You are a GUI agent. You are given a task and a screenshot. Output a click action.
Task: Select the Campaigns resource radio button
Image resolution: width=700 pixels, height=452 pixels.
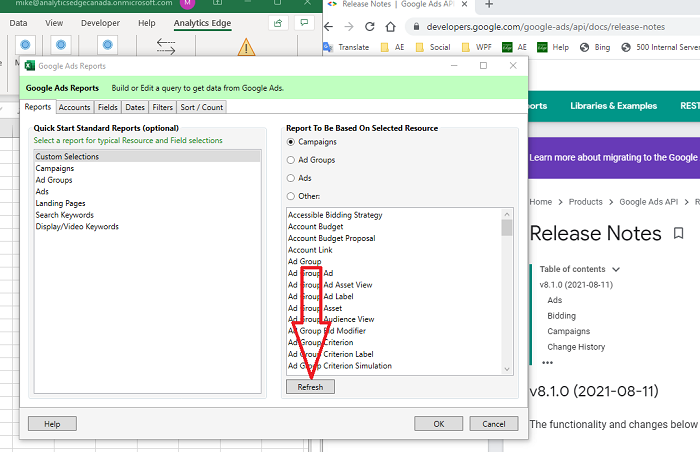(291, 142)
